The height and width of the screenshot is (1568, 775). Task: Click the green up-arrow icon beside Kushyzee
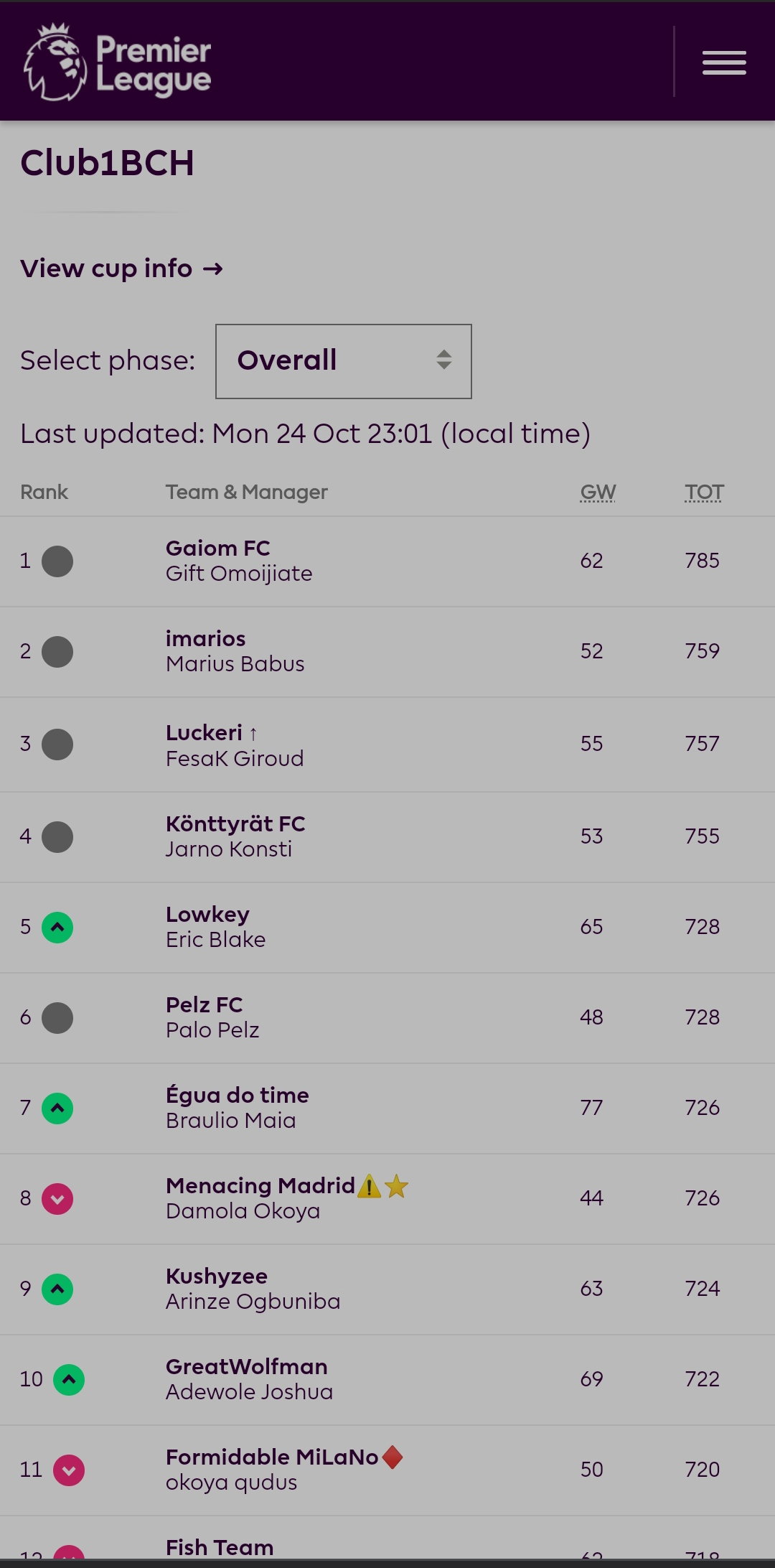pos(57,1289)
